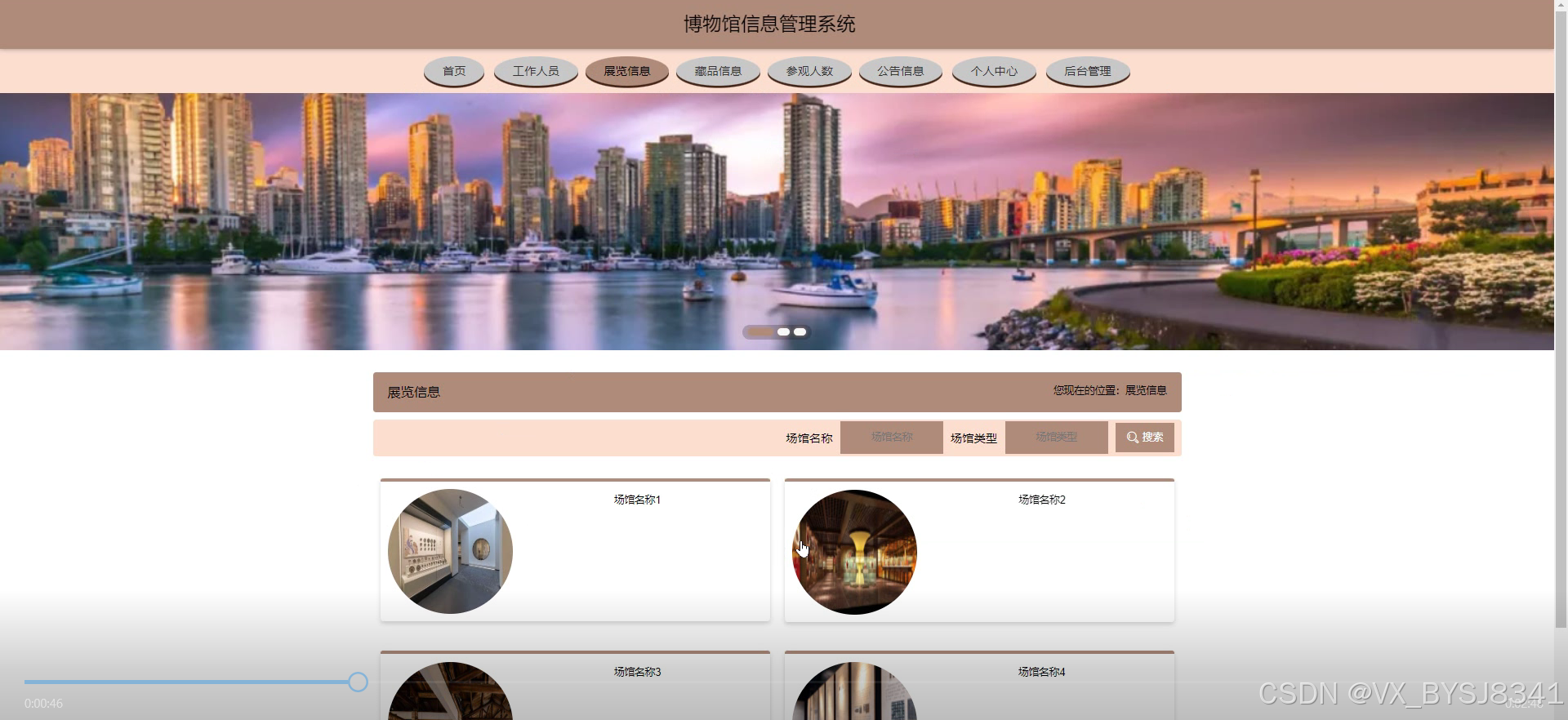Open the 场馆名称4 exhibition thumbnail
This screenshot has height=720, width=1568.
[855, 691]
